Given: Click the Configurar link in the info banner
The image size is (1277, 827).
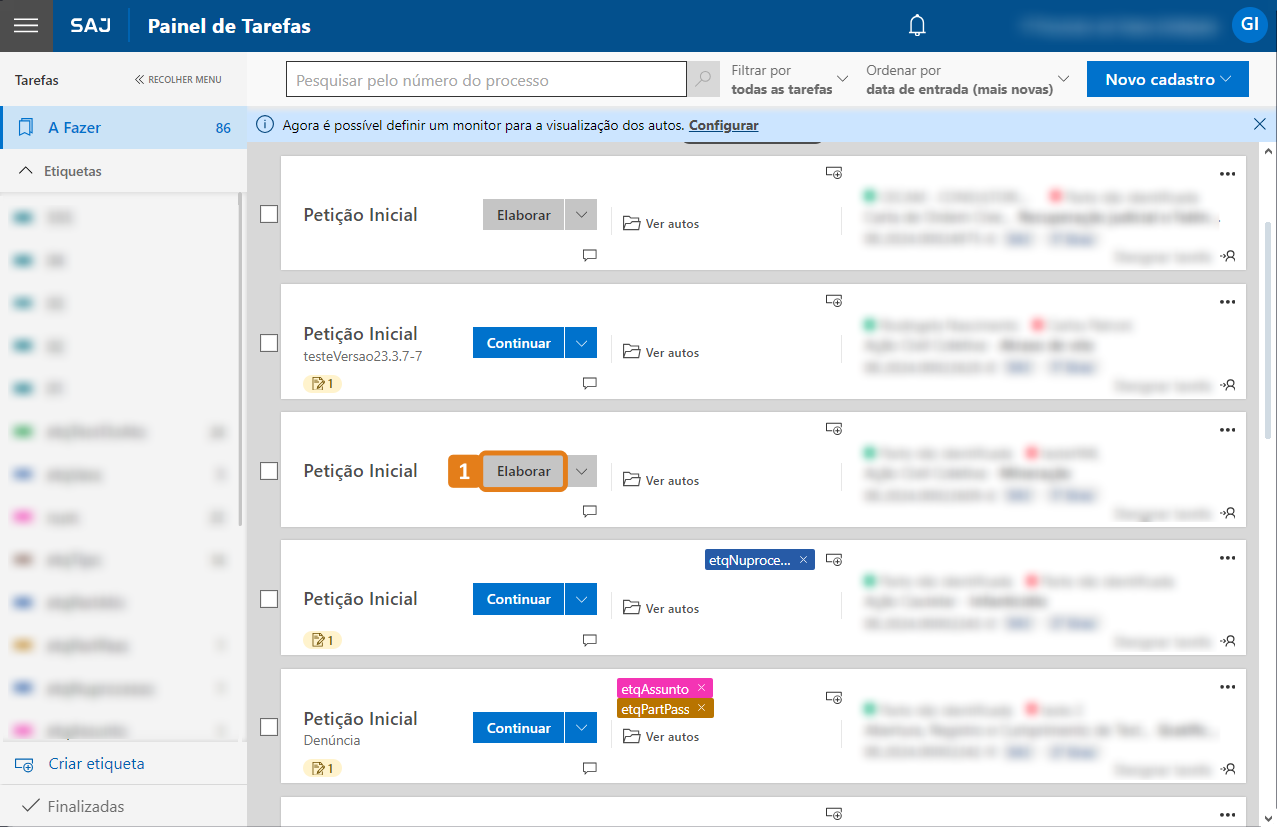Looking at the screenshot, I should 723,125.
